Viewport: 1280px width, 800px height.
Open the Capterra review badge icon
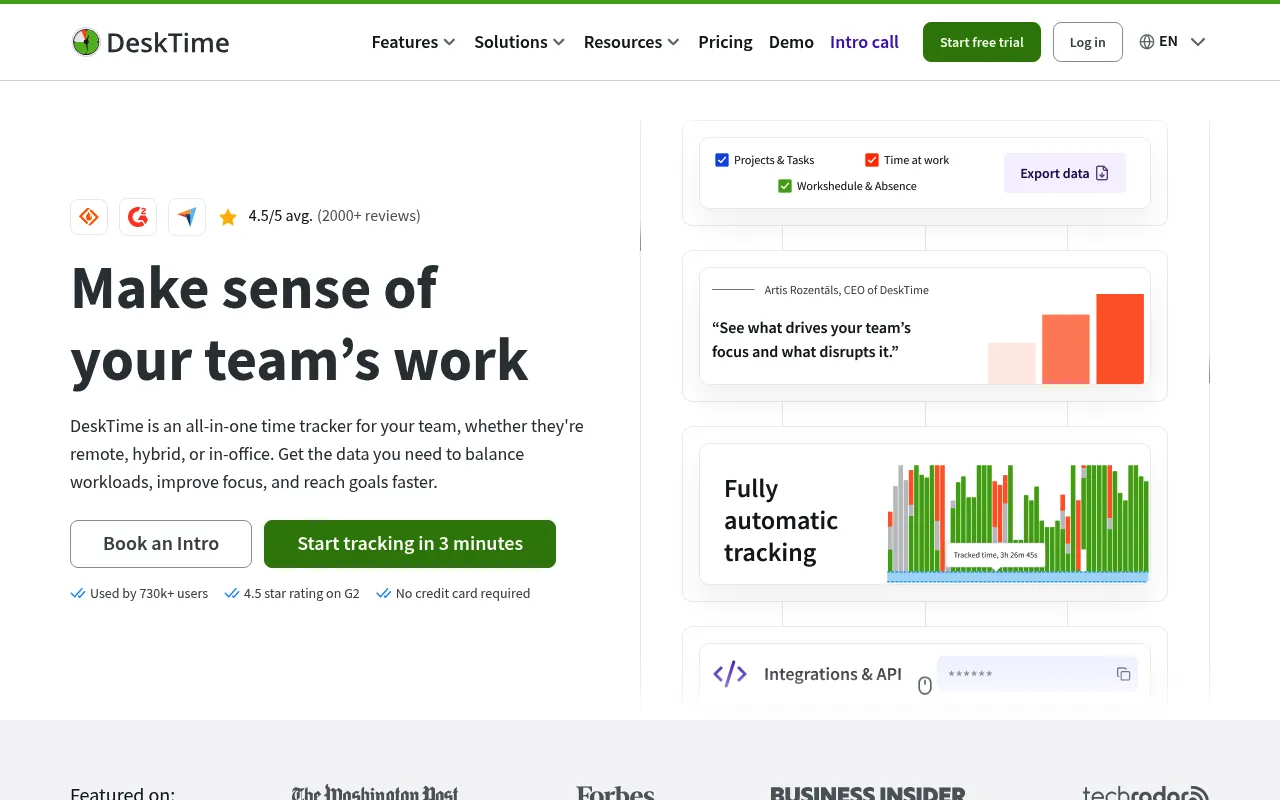(89, 216)
